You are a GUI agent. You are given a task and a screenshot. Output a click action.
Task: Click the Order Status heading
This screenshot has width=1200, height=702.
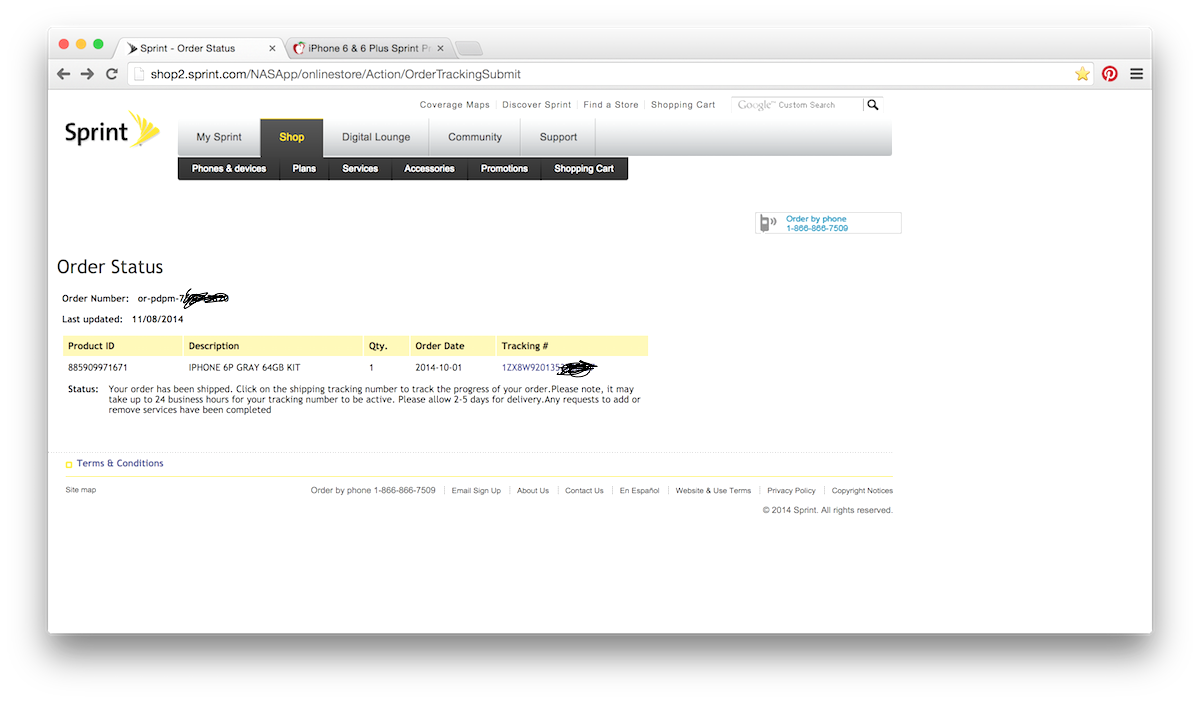pos(110,267)
